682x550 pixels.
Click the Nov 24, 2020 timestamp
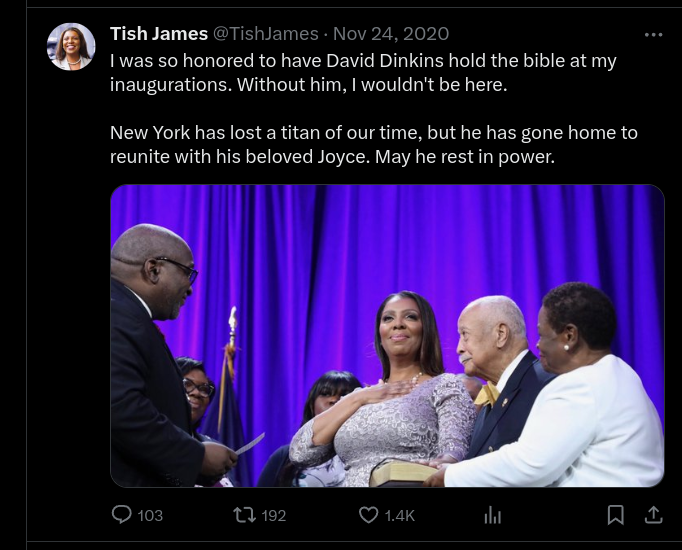(x=391, y=34)
